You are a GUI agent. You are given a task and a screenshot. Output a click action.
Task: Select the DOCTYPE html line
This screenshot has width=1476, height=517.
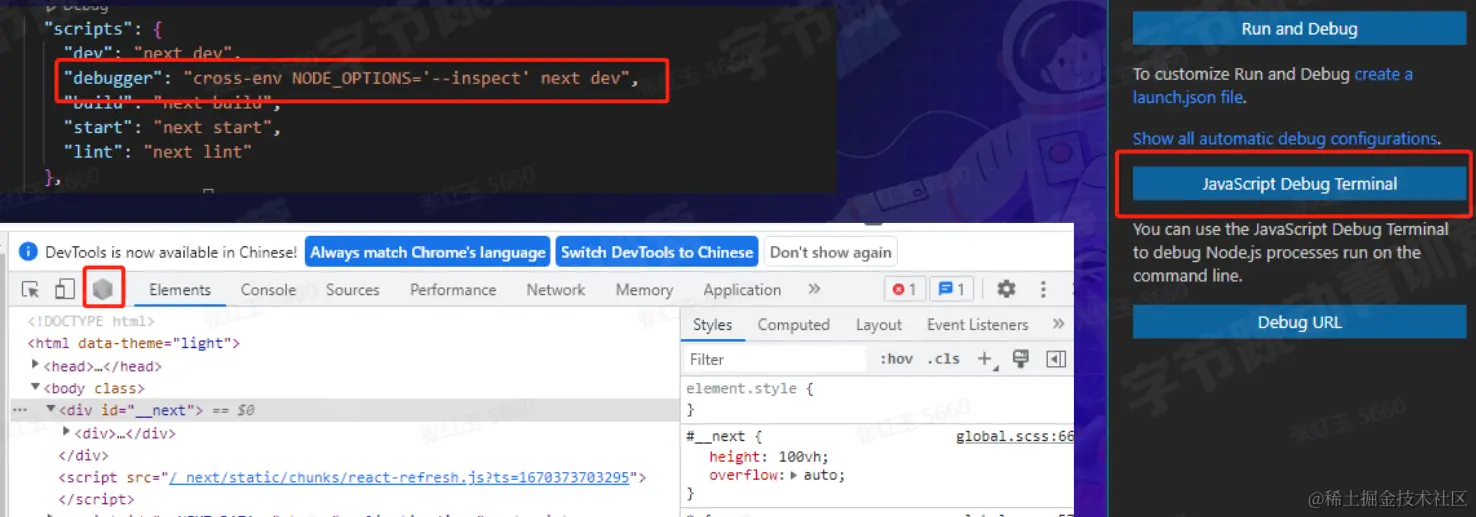click(x=91, y=321)
